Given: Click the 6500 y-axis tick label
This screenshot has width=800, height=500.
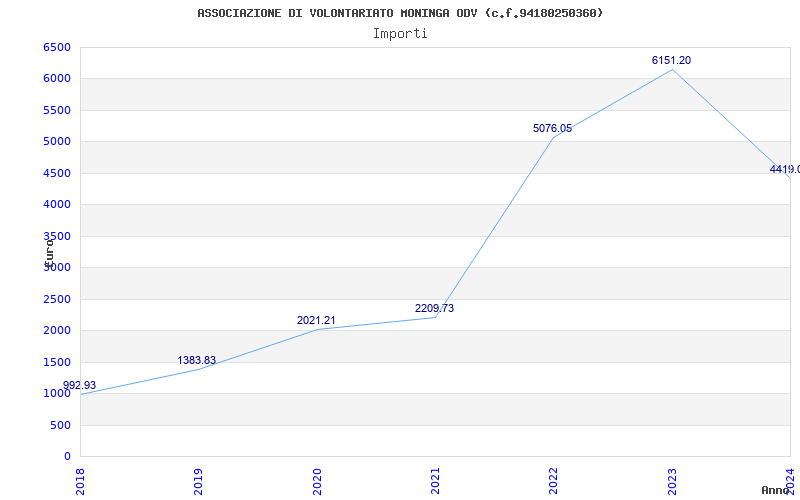Looking at the screenshot, I should pos(57,47).
